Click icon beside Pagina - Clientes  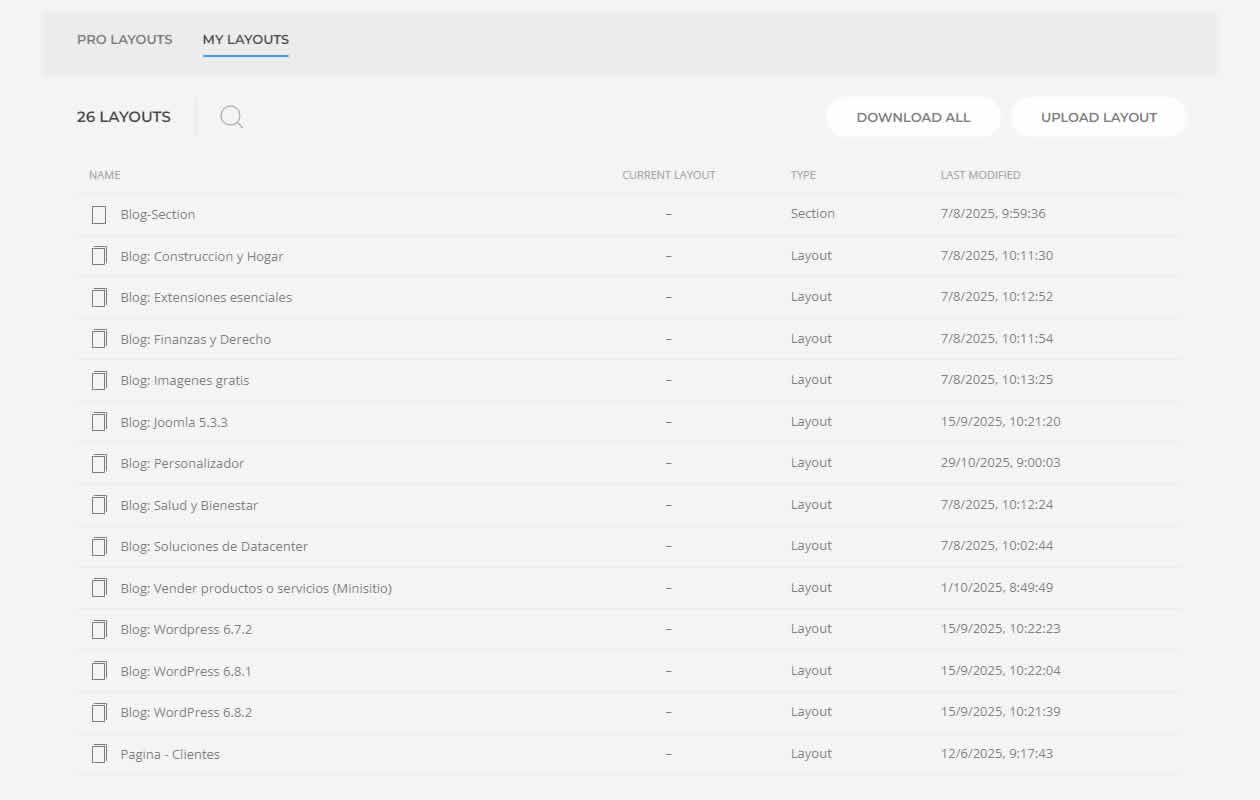(99, 754)
